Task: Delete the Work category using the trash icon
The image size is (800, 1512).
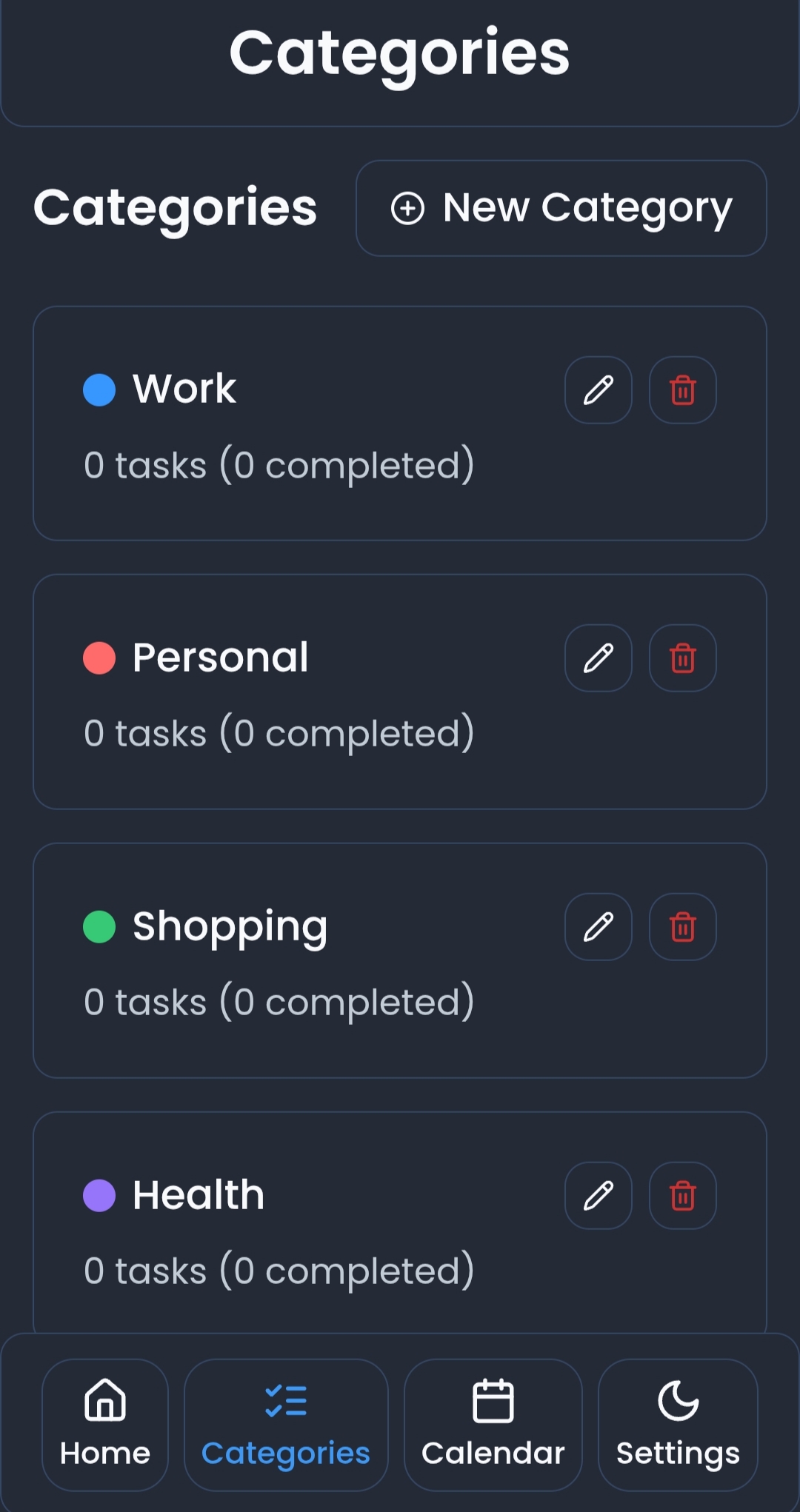Action: click(x=681, y=390)
